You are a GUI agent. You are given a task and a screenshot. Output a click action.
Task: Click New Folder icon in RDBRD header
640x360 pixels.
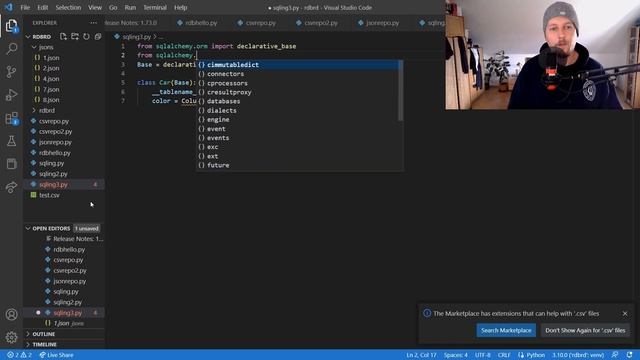tap(75, 36)
